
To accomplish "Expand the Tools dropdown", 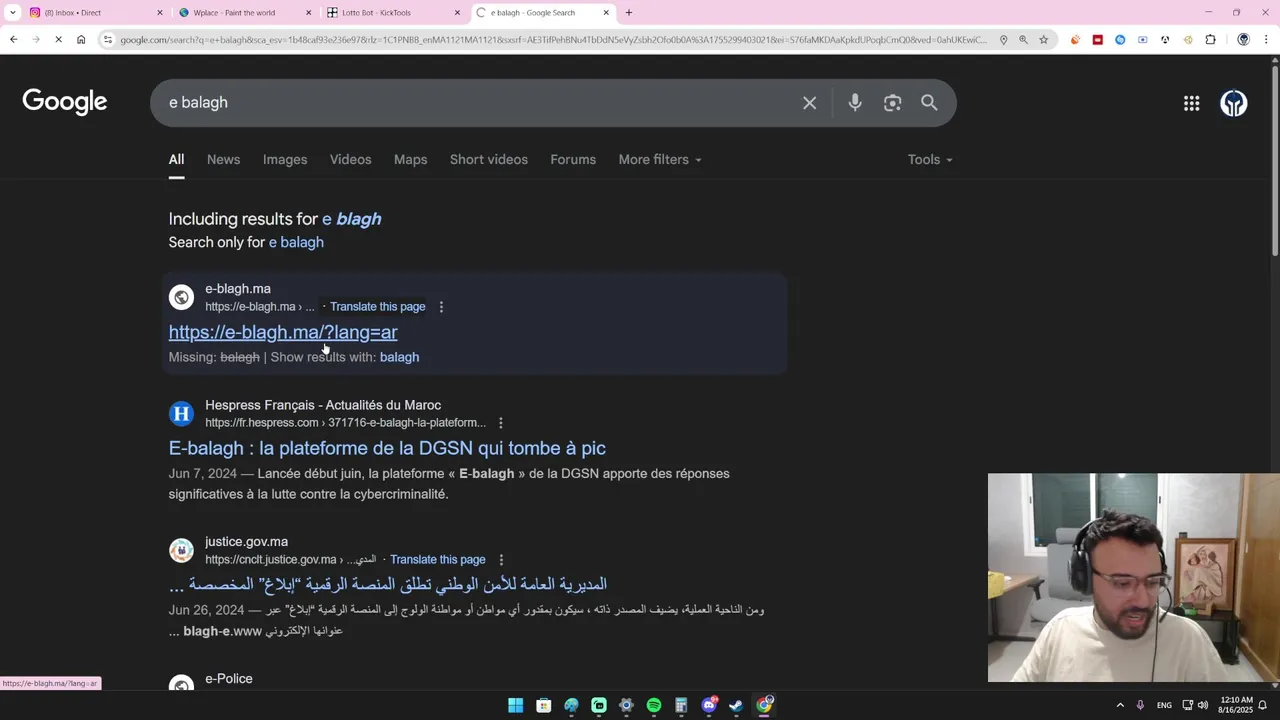I will pyautogui.click(x=930, y=160).
